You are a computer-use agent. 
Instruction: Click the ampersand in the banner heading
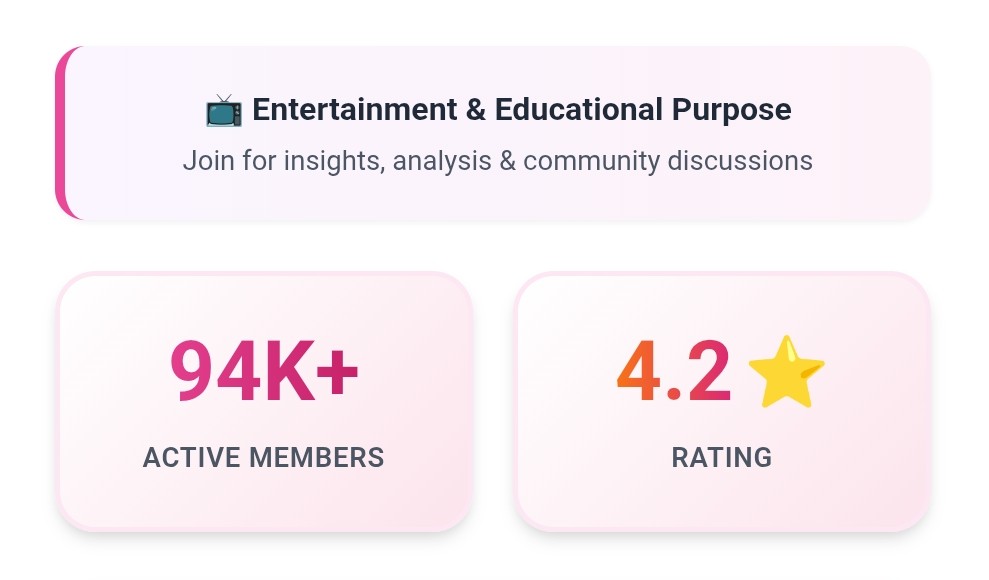pyautogui.click(x=476, y=110)
